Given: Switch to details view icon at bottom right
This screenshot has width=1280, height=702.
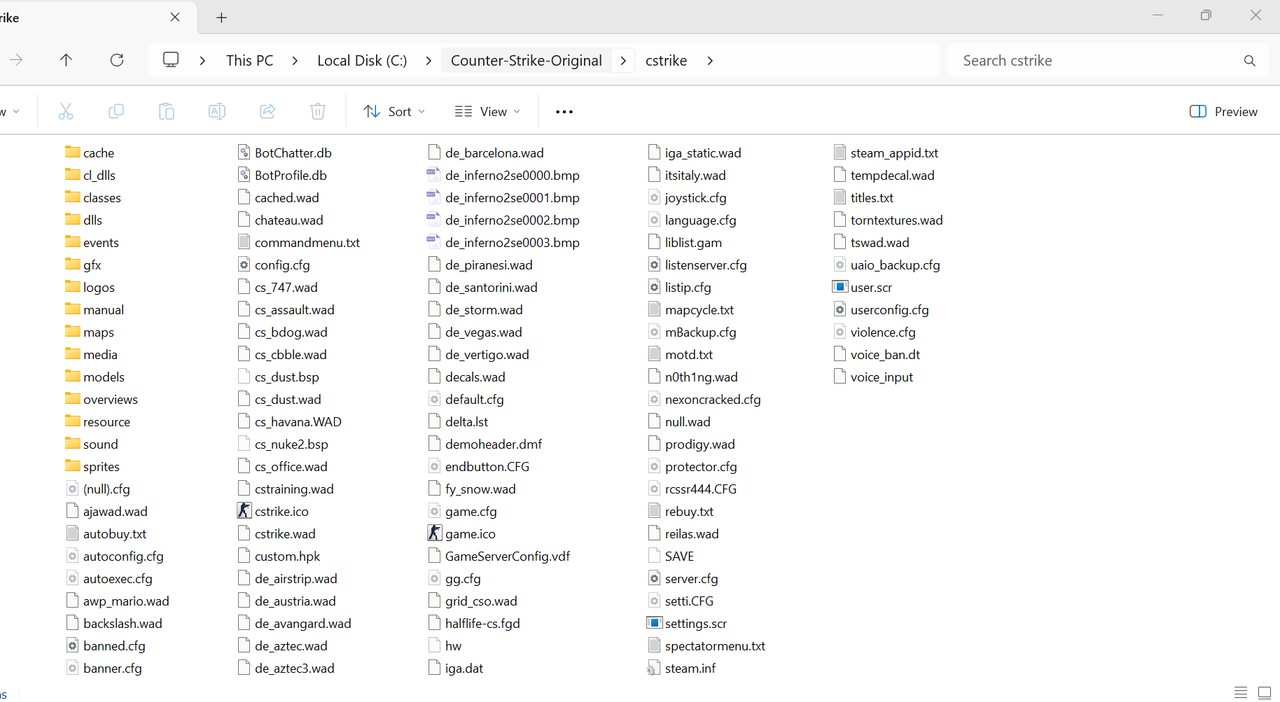Looking at the screenshot, I should [x=1240, y=692].
